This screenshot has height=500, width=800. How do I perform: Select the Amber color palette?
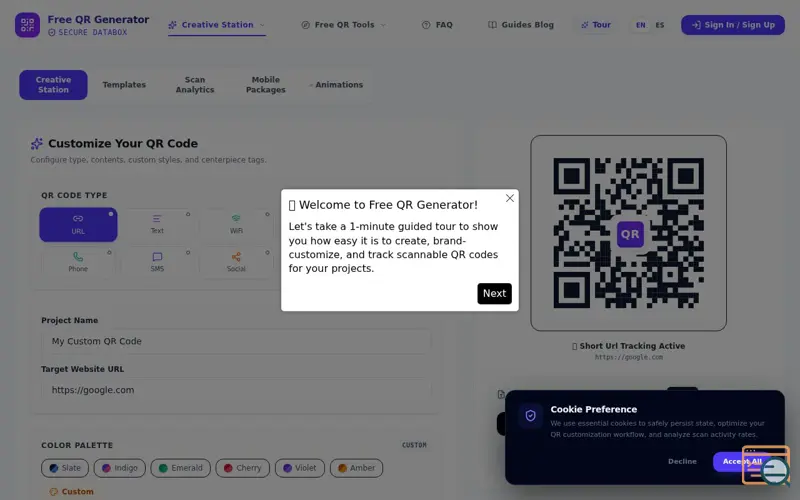pyautogui.click(x=356, y=468)
